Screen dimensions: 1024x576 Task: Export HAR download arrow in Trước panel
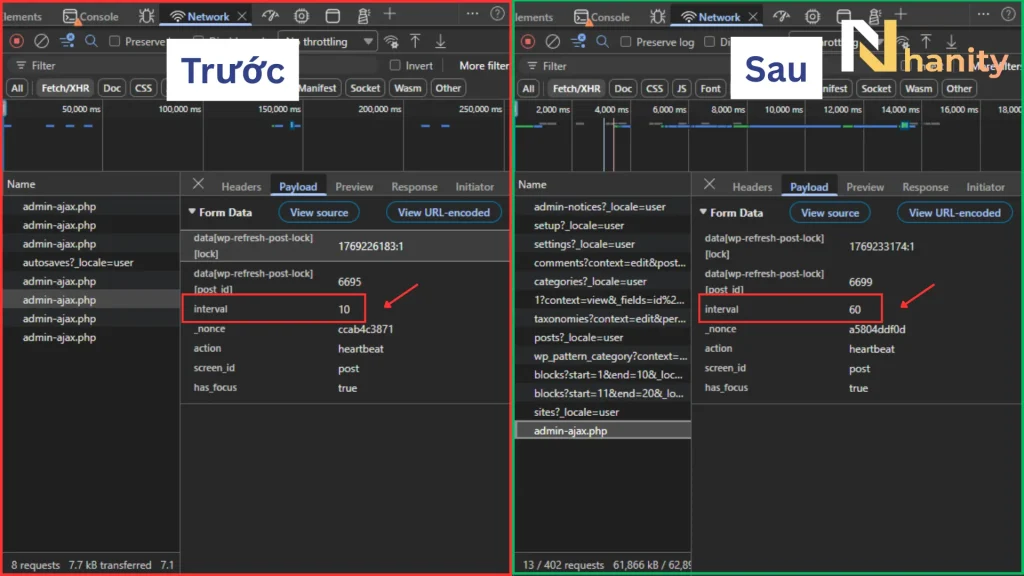(441, 41)
